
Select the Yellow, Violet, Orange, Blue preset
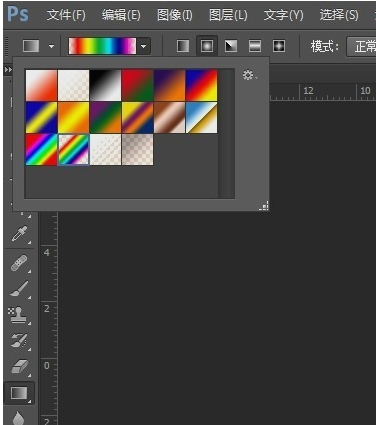[x=137, y=117]
